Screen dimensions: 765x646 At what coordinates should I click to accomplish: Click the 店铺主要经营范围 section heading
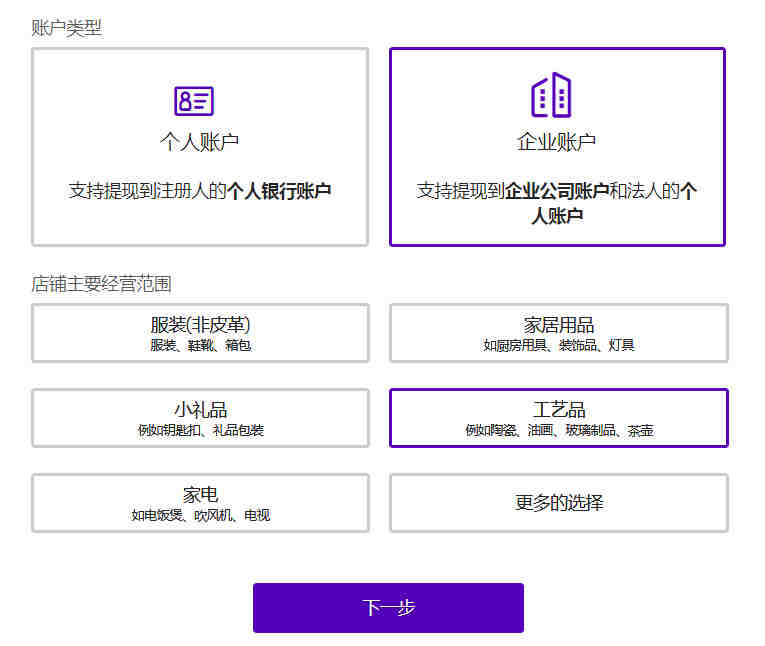[x=101, y=284]
